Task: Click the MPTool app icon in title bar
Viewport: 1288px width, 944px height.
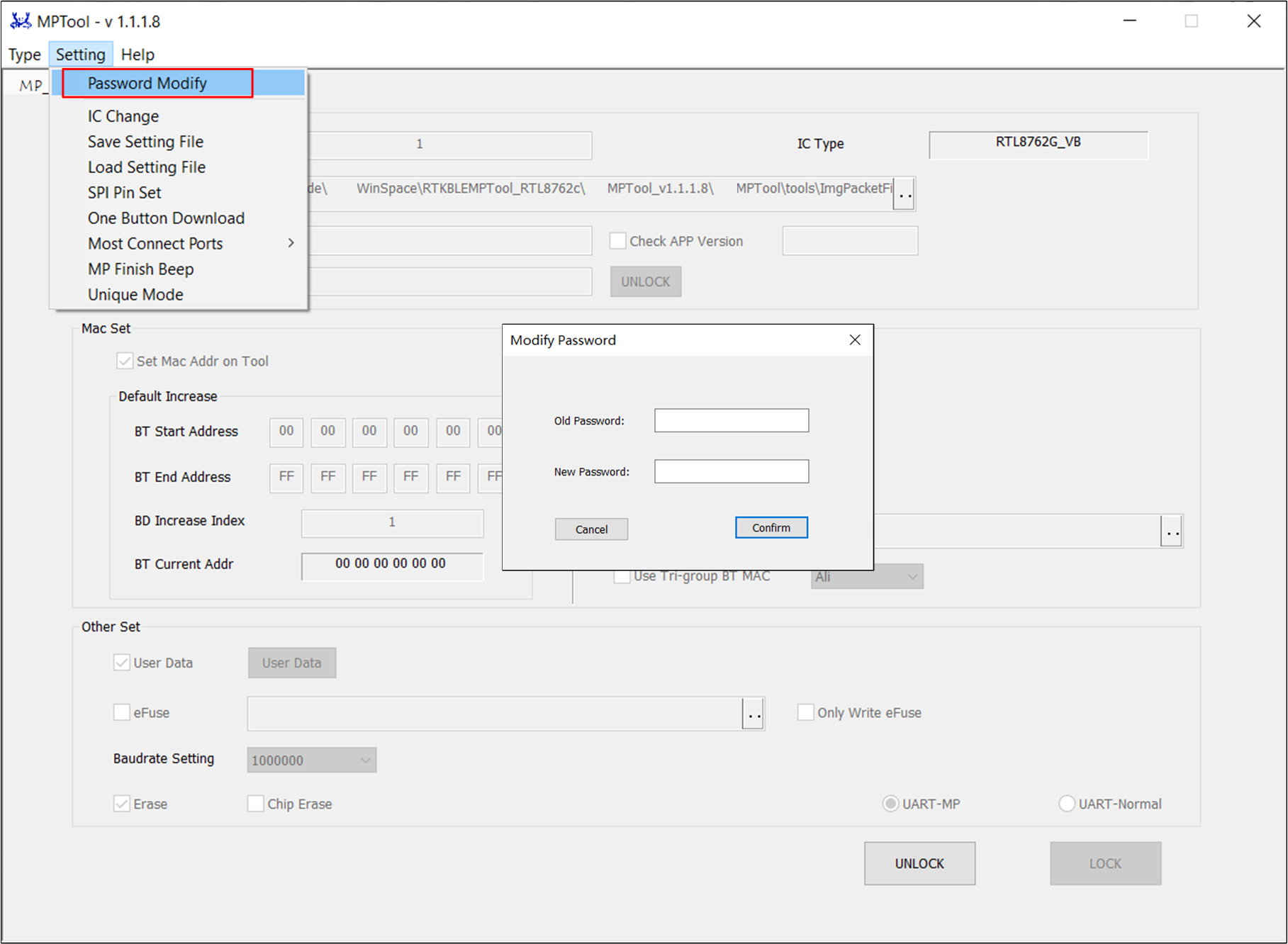Action: (21, 21)
